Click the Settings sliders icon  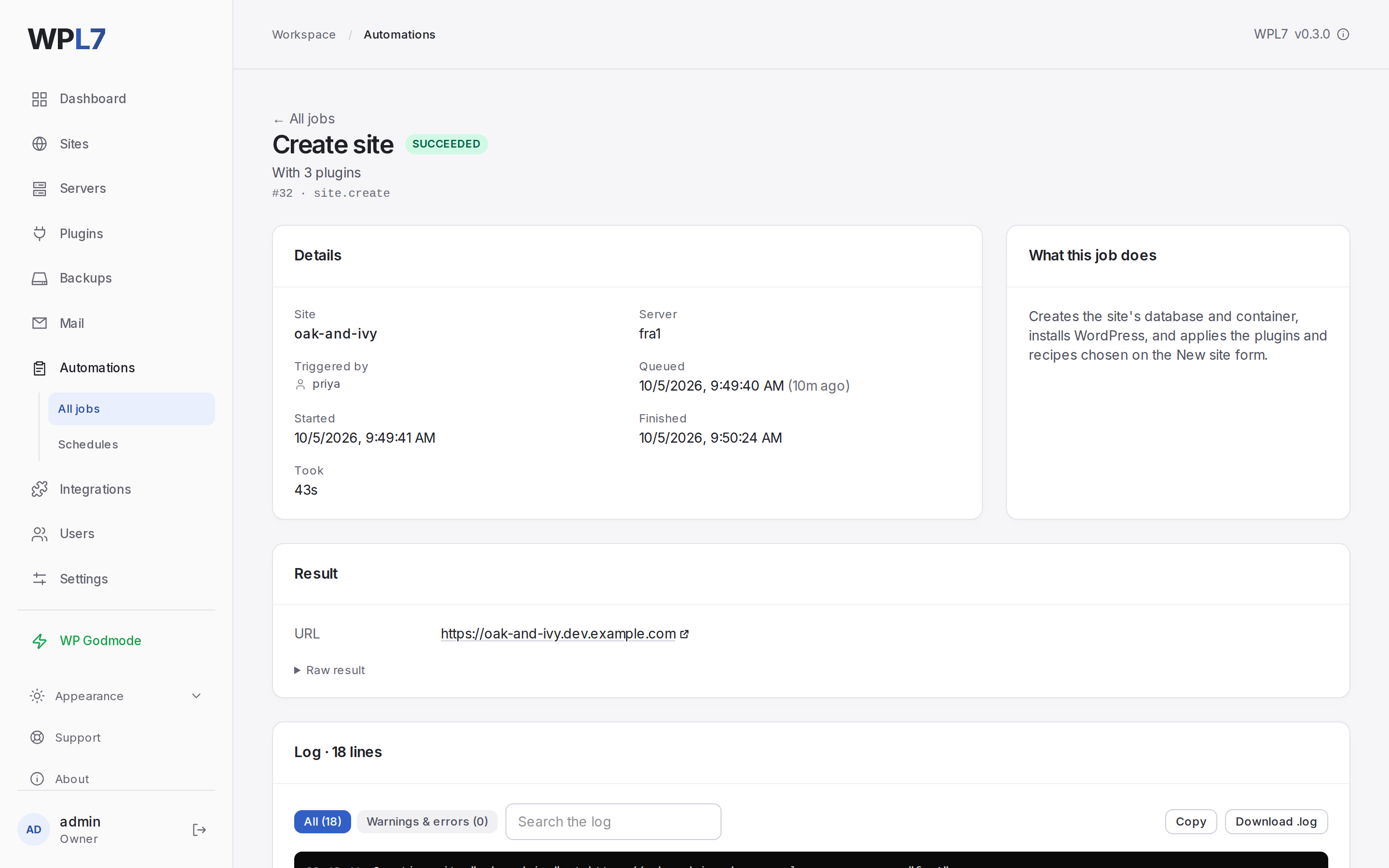click(x=40, y=579)
